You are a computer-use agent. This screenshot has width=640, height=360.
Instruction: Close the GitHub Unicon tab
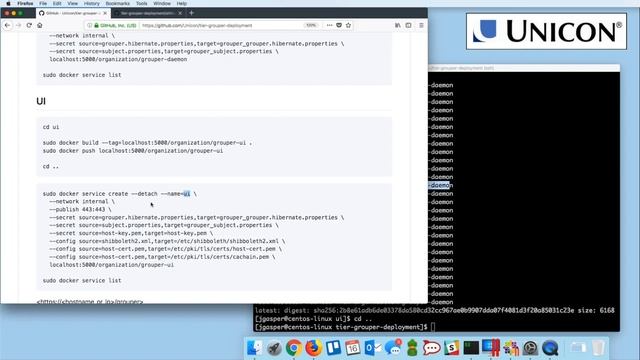[x=105, y=13]
